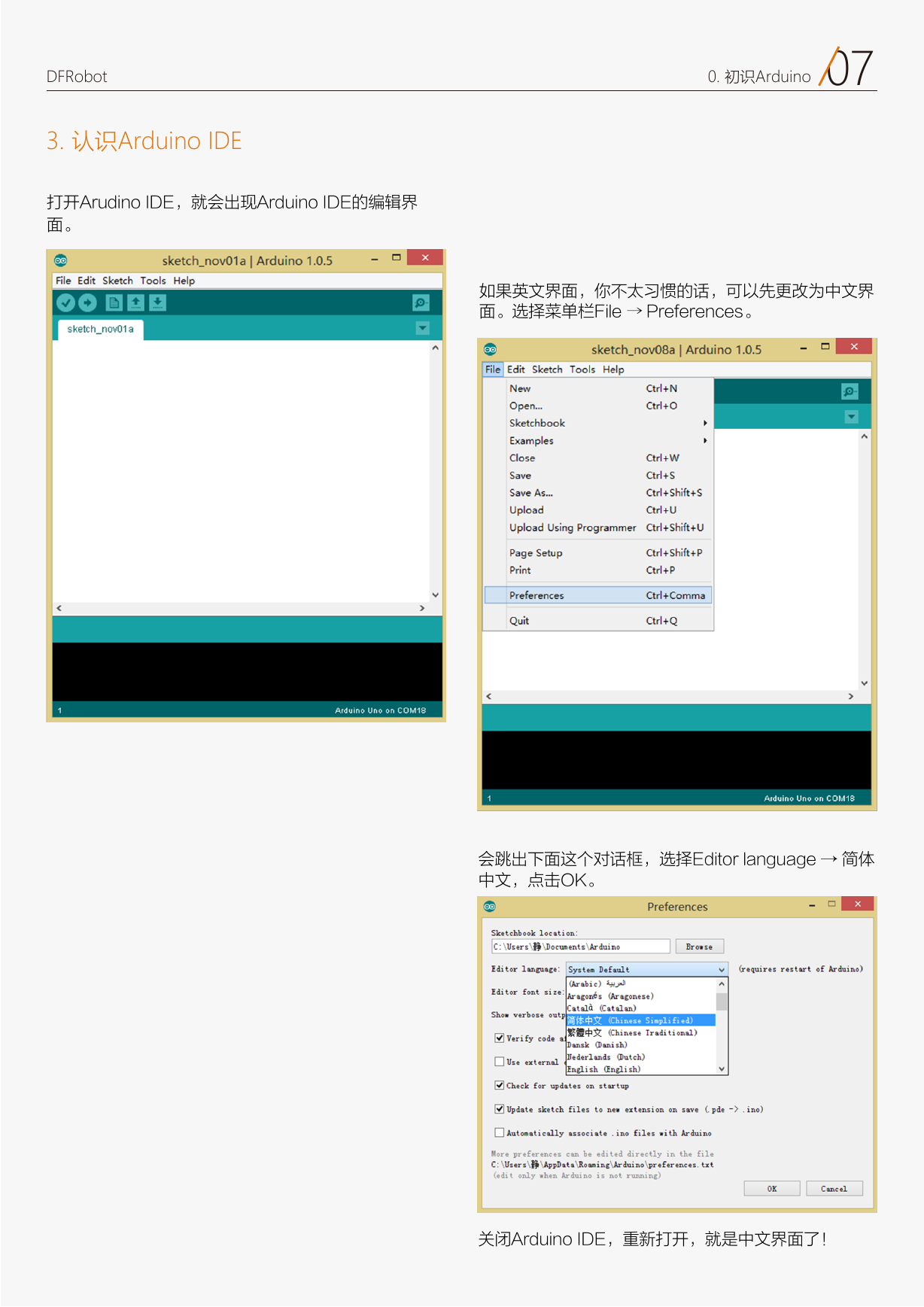Toggle 'Check for updates on startup' checkbox
The image size is (924, 1307).
point(500,1085)
